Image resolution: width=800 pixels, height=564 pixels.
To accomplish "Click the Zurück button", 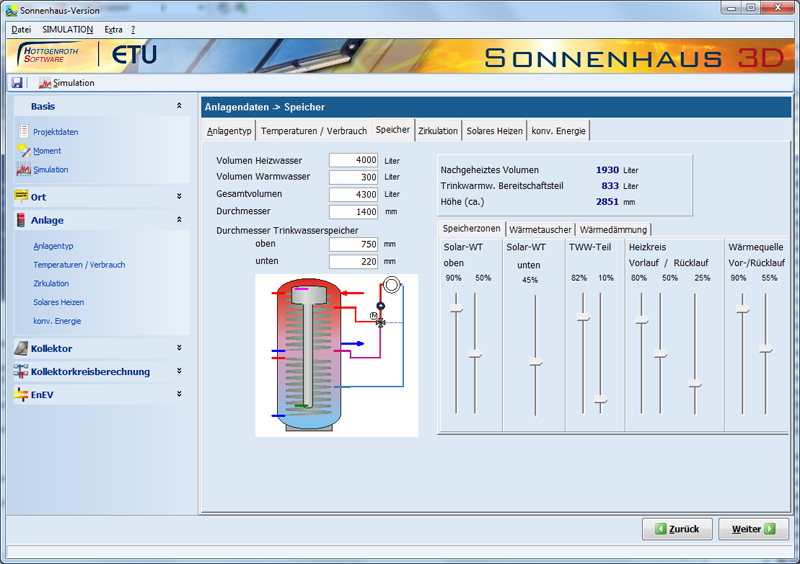I will 677,529.
